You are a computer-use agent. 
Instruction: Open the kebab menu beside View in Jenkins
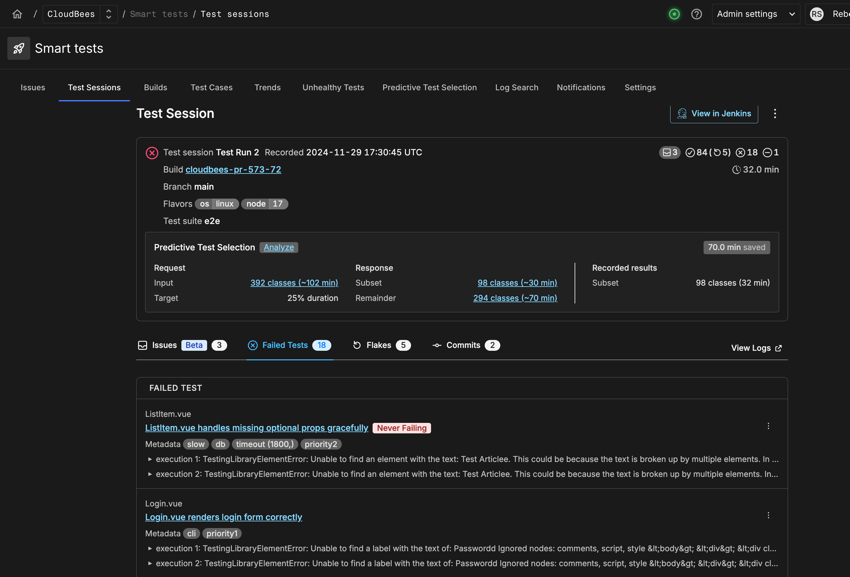coord(775,113)
